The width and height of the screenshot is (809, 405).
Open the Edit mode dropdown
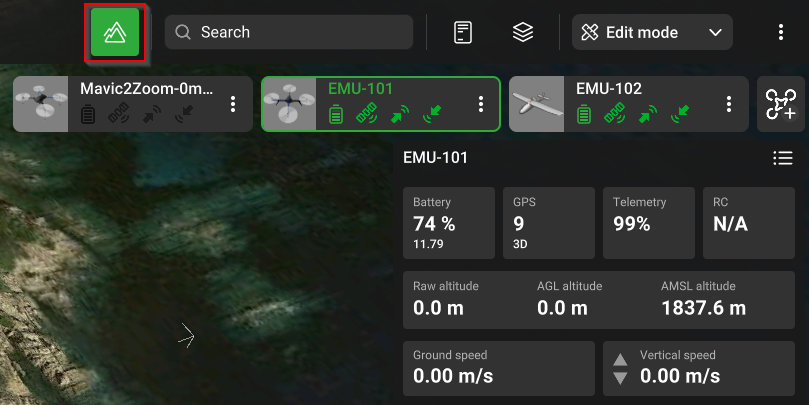pos(652,32)
